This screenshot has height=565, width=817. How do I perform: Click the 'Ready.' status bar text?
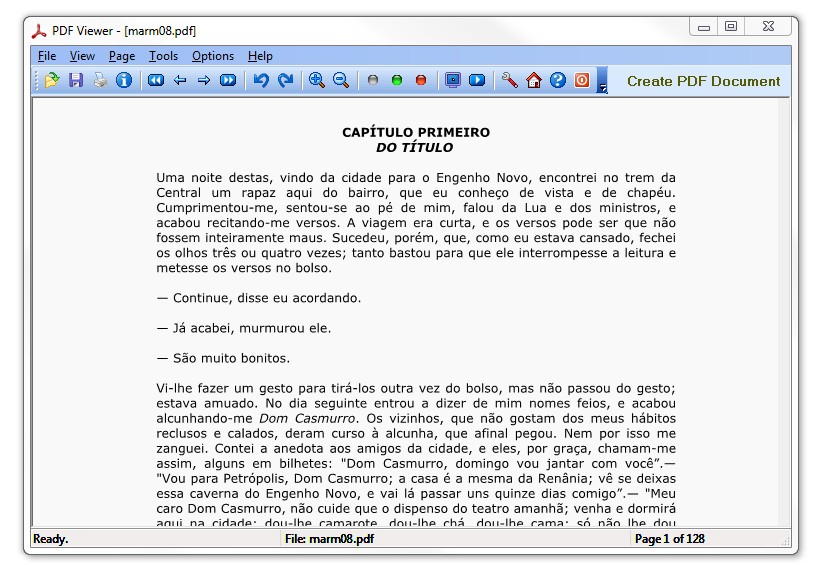[51, 539]
